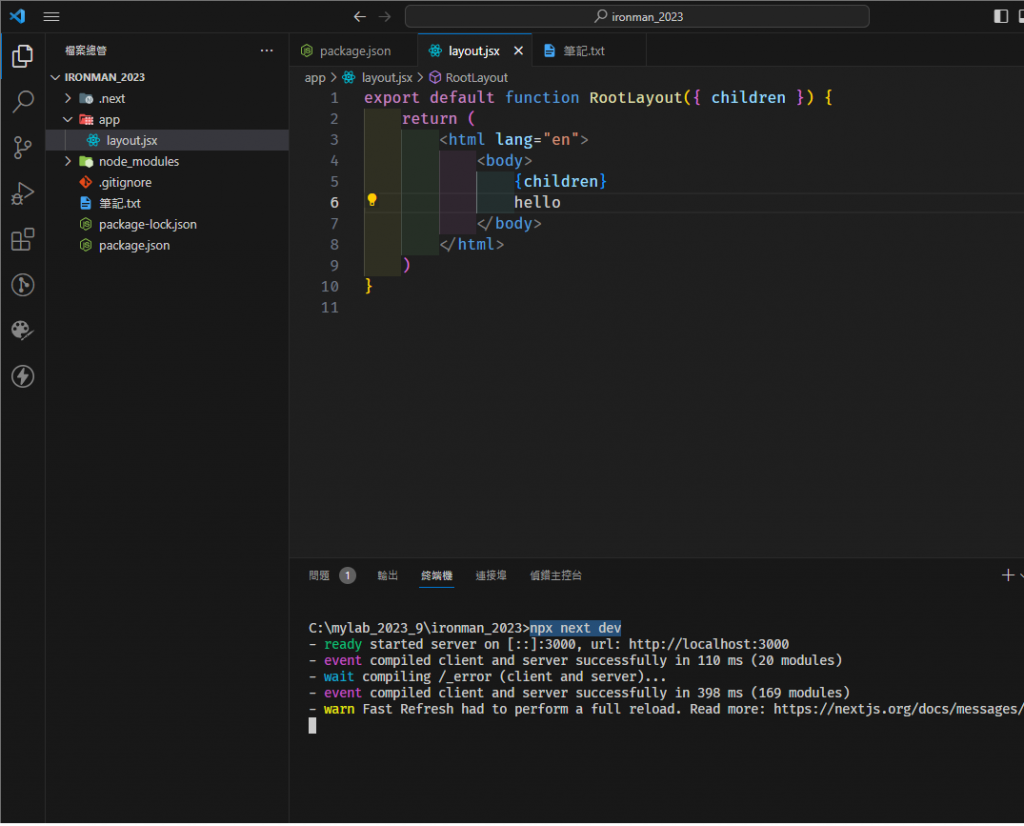
Task: Click the ironman_2023 command center search box
Action: (x=637, y=17)
